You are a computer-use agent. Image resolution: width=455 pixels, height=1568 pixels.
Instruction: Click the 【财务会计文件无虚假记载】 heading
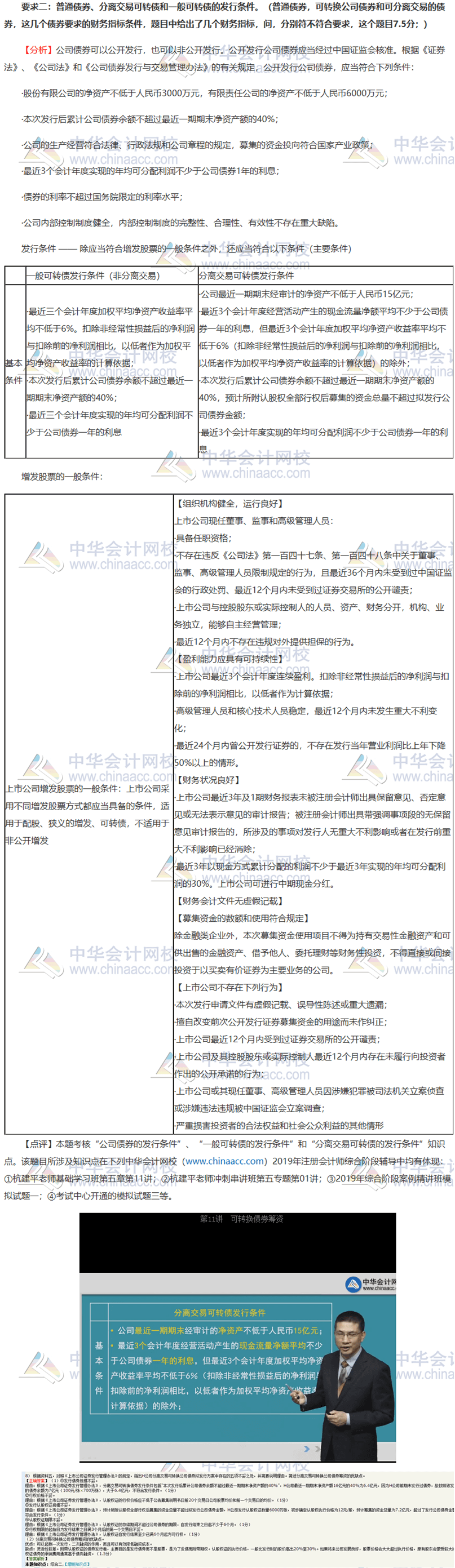coord(229,901)
